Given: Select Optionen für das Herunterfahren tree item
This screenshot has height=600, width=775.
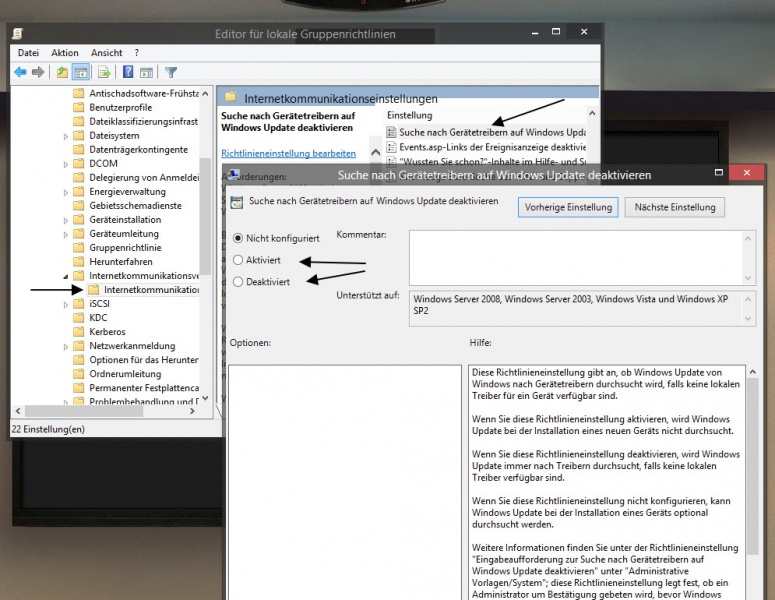Looking at the screenshot, I should point(144,360).
